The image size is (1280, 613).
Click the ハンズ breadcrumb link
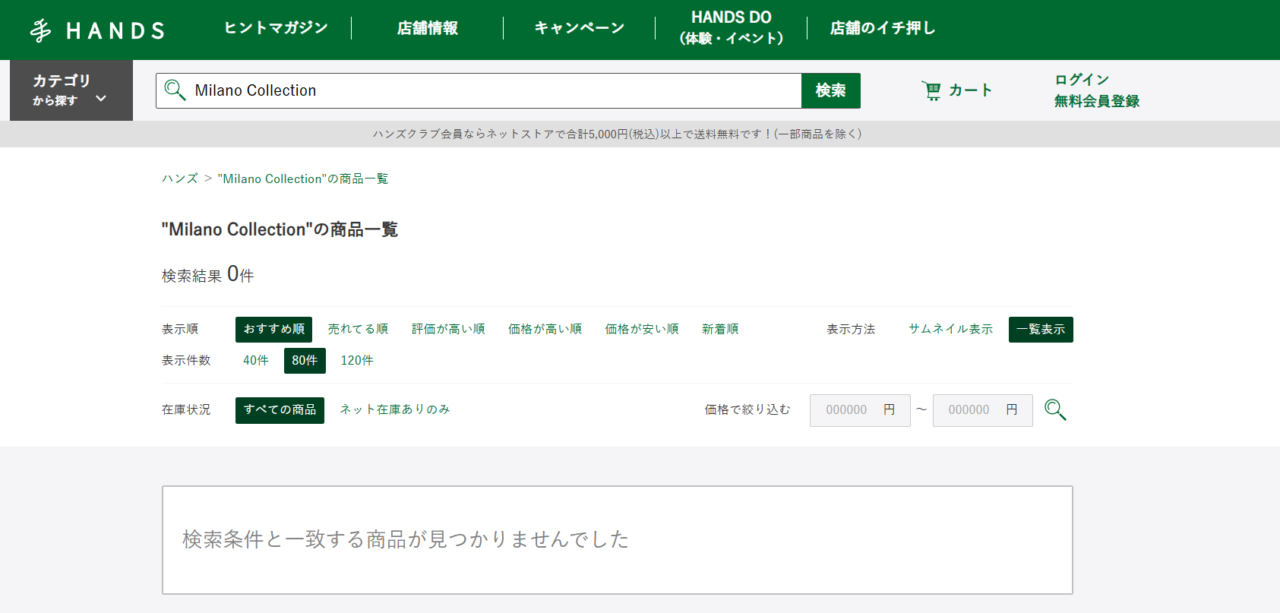point(180,178)
